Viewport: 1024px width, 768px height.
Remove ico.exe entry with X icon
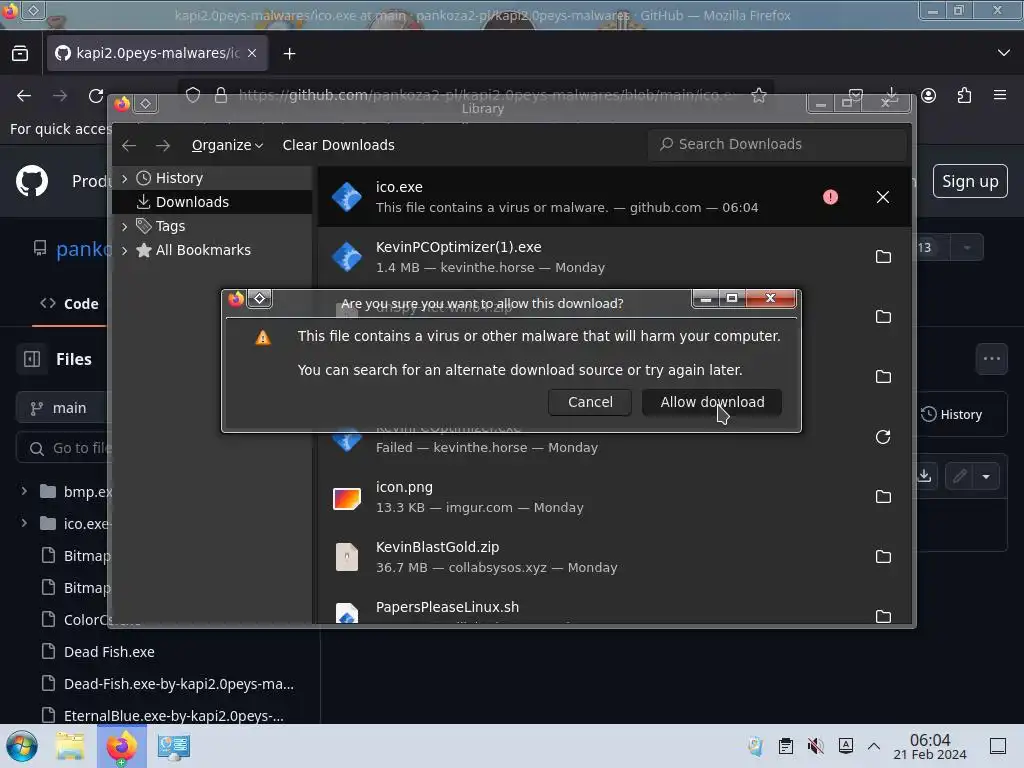(883, 197)
